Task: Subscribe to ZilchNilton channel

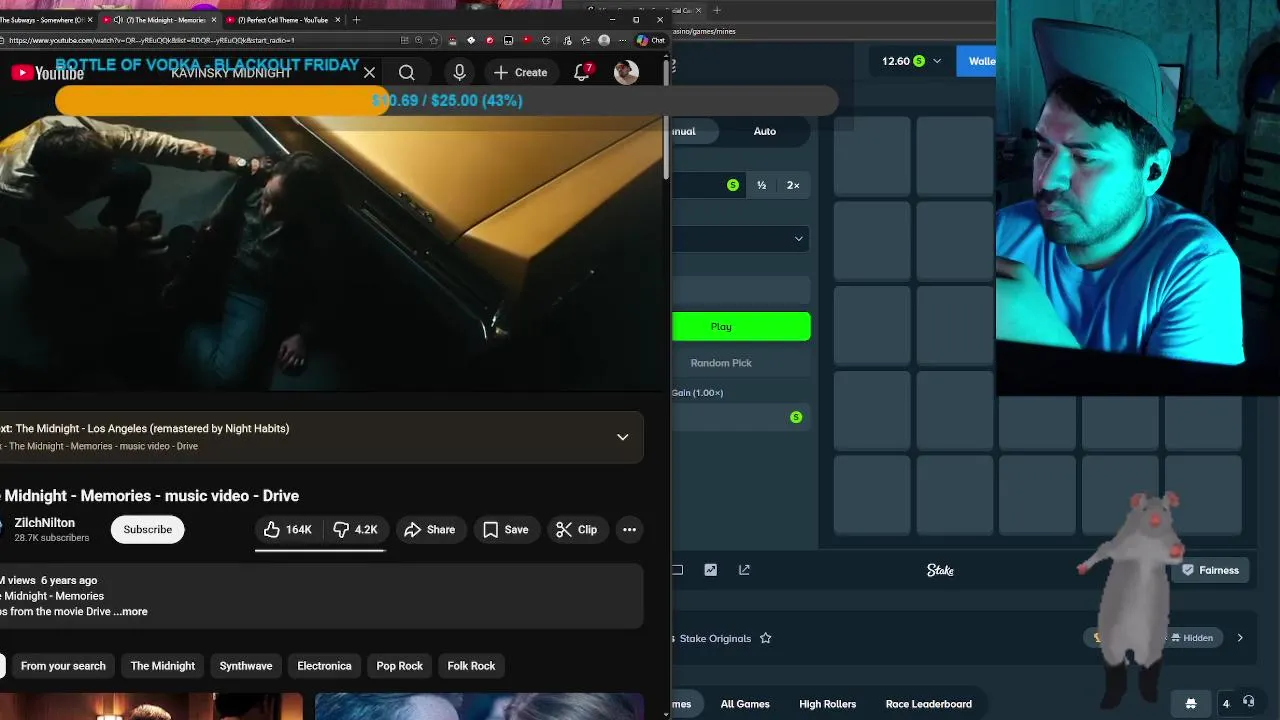Action: pyautogui.click(x=148, y=530)
